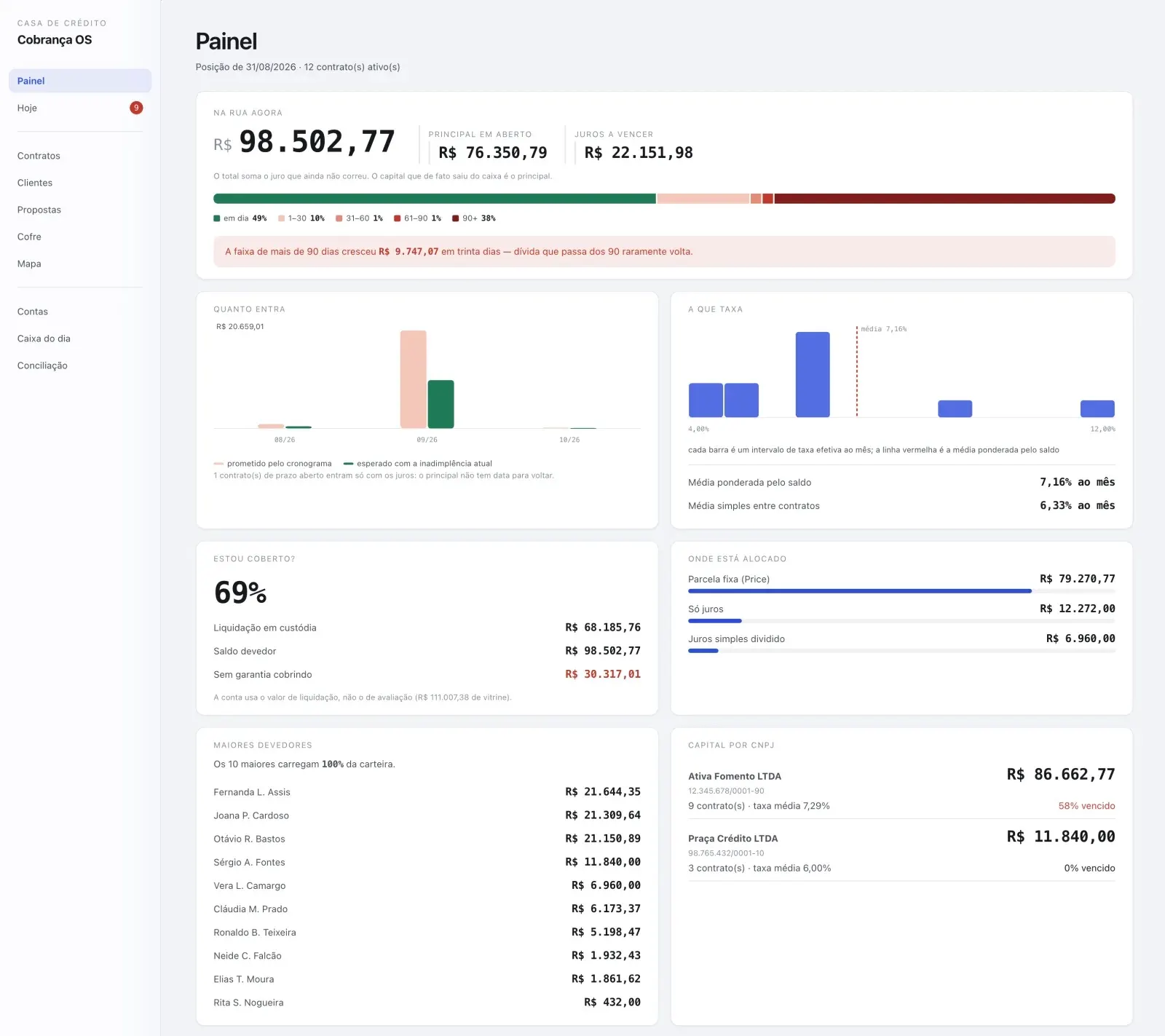Viewport: 1165px width, 1036px height.
Task: Navigate to Mapa
Action: [80, 264]
